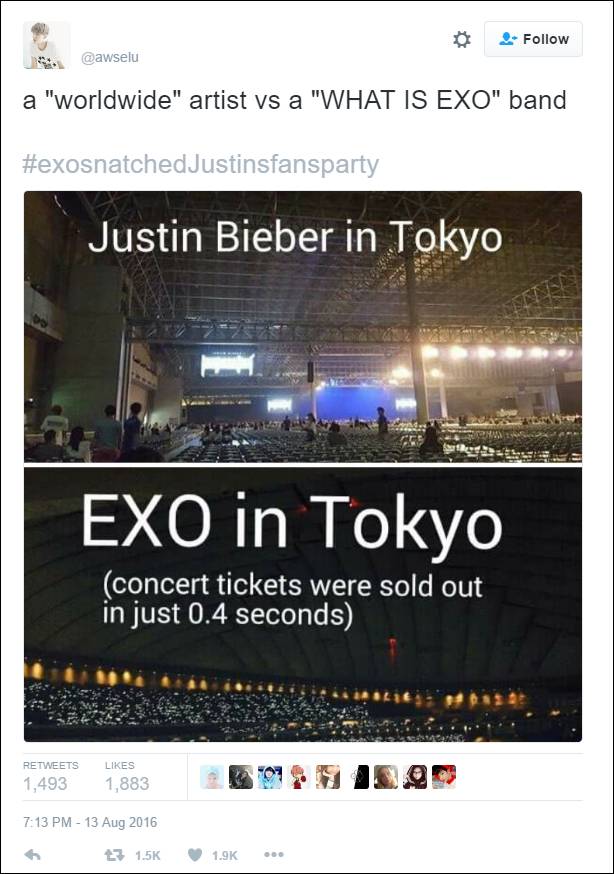Click the fourth liker avatar with red flower
This screenshot has width=614, height=874.
299,777
